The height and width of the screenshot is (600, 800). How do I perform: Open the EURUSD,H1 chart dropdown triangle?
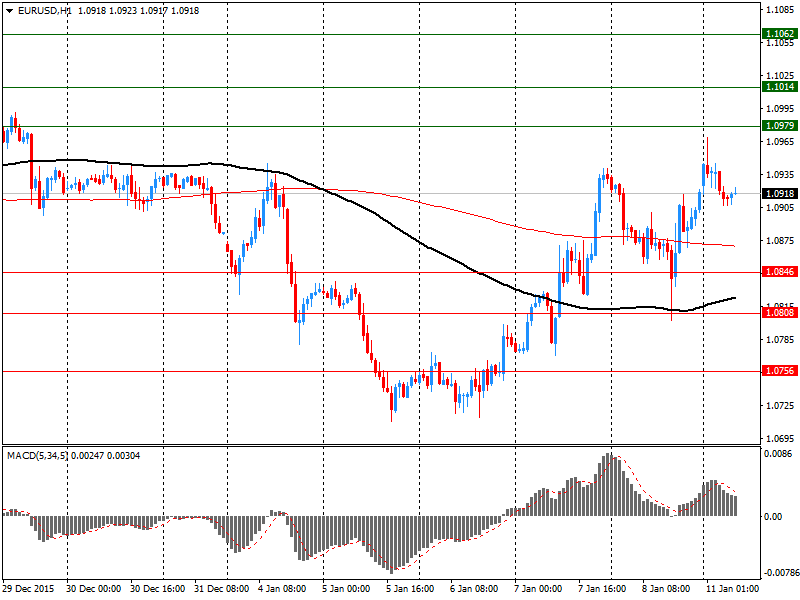pos(9,11)
